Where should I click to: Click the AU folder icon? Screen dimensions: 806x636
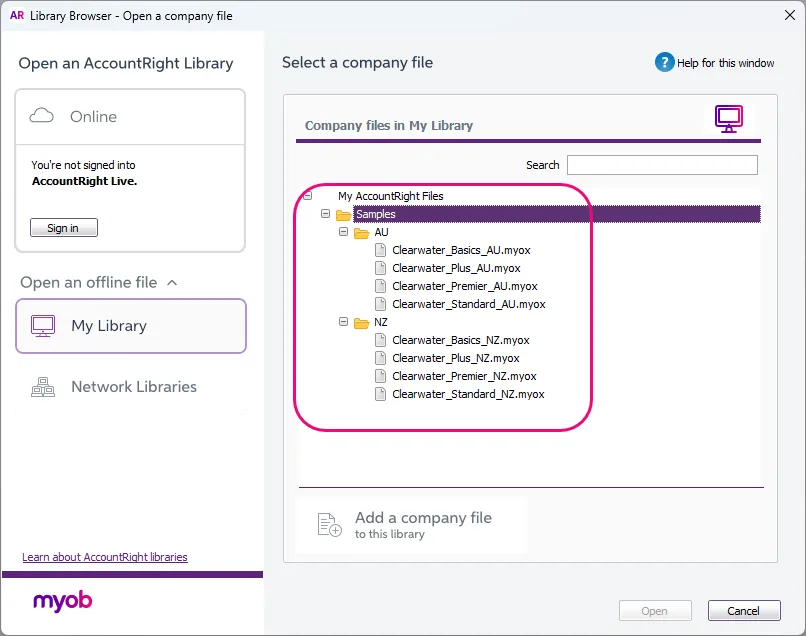click(x=362, y=233)
